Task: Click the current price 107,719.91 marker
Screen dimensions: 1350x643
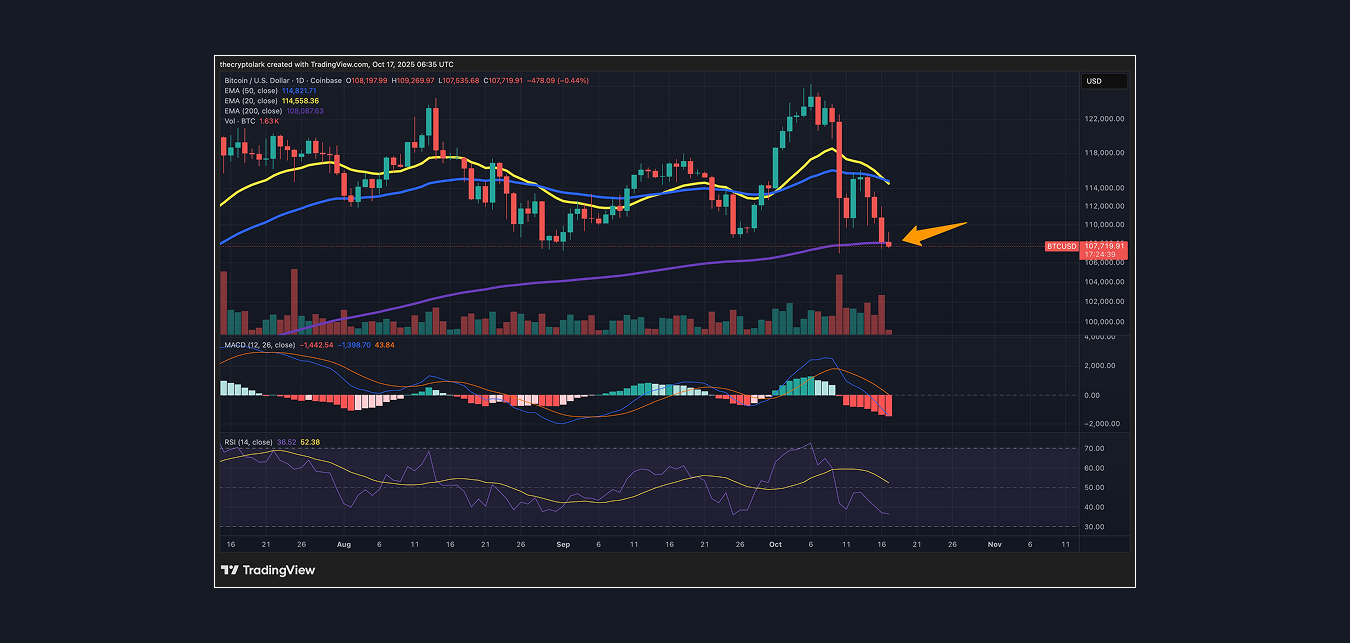Action: (x=1104, y=246)
